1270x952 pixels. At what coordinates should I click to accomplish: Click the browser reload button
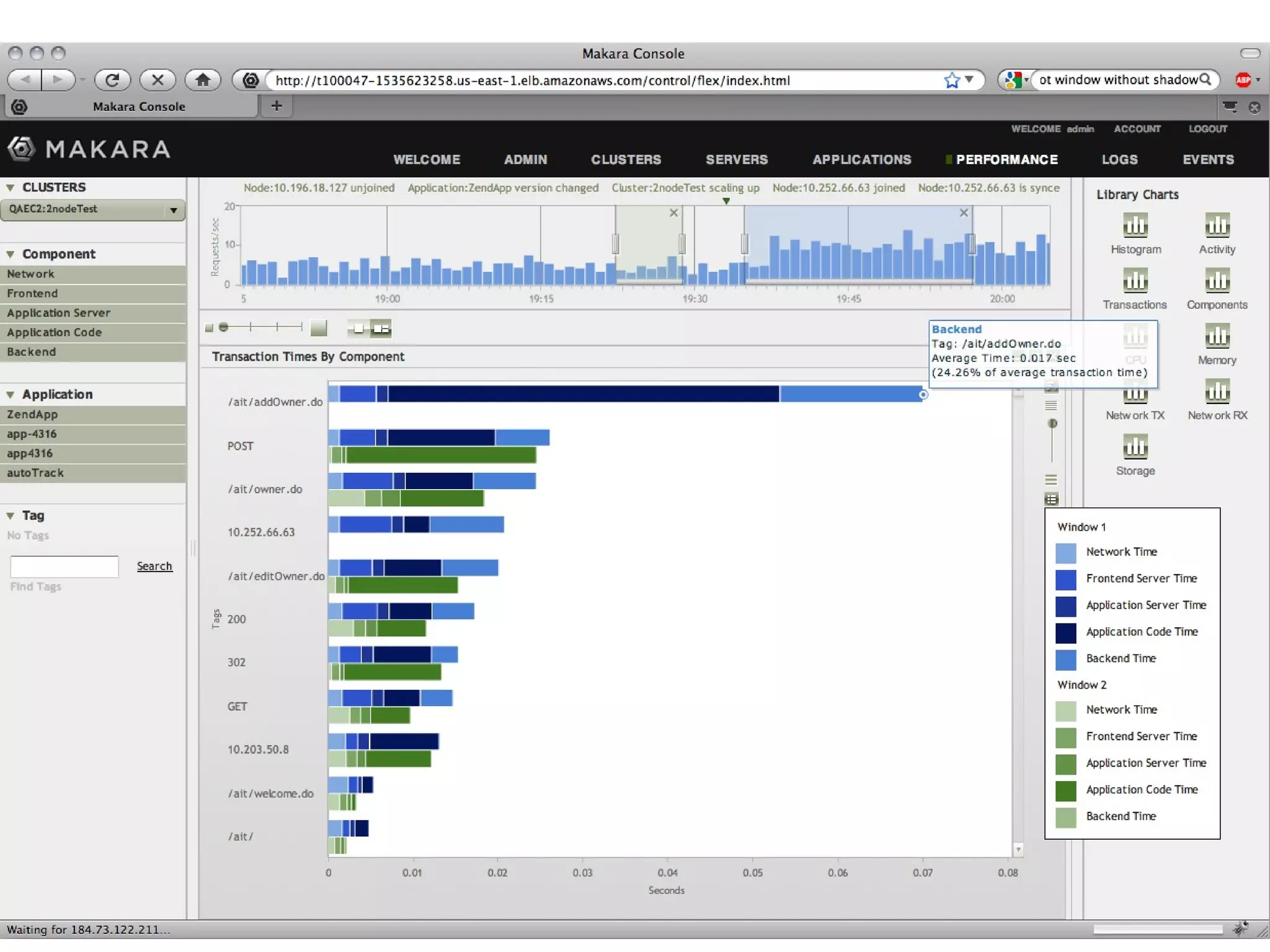(112, 80)
